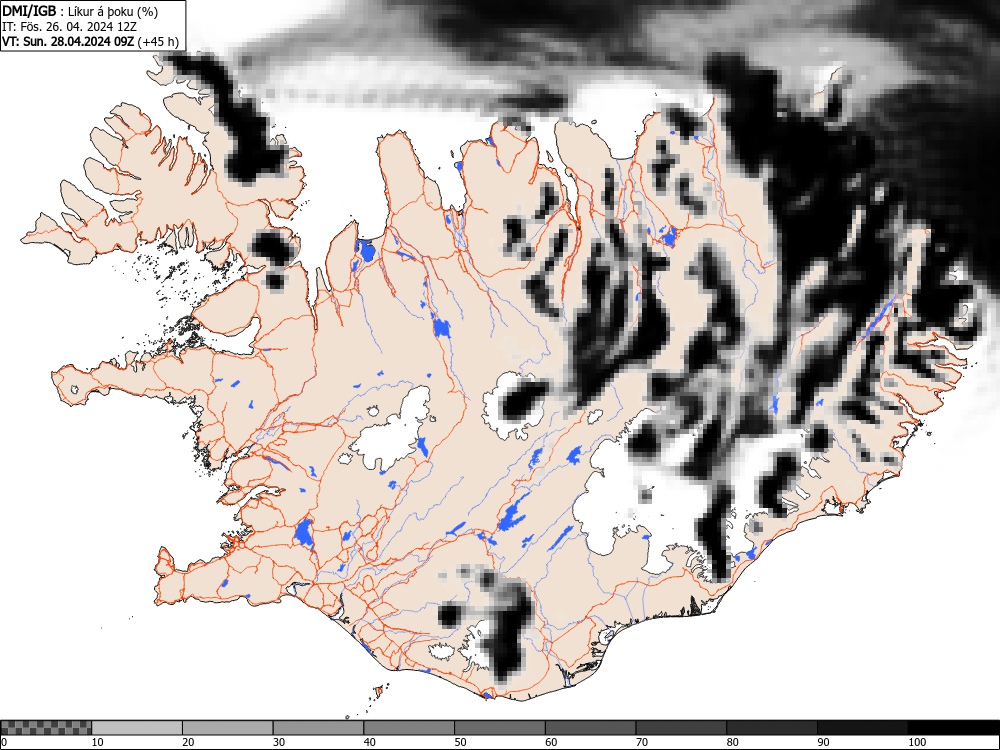Image resolution: width=1000 pixels, height=750 pixels.
Task: Click the 'Líkur á þoku (%)' label
Action: 113,11
